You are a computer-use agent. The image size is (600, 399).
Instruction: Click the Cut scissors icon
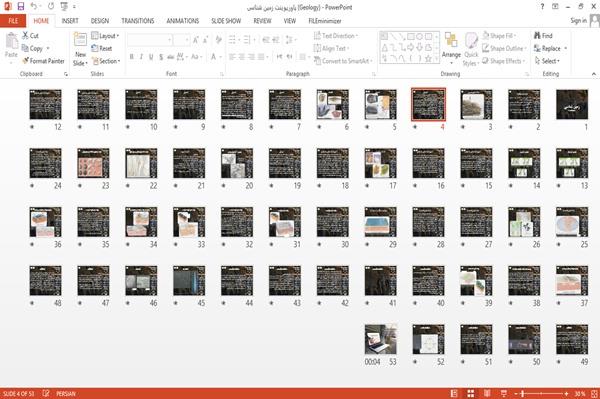25,36
